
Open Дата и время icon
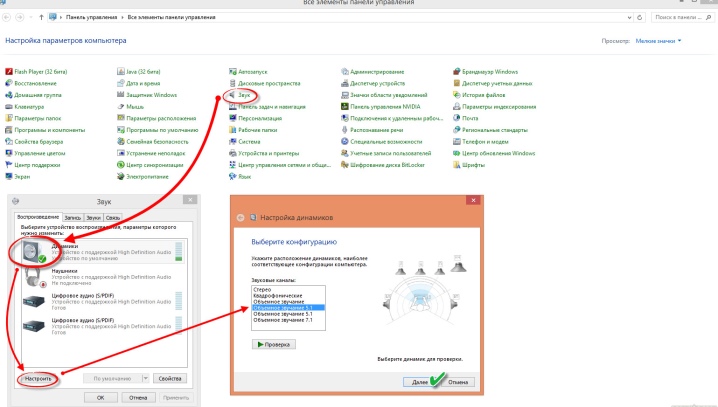pyautogui.click(x=120, y=83)
